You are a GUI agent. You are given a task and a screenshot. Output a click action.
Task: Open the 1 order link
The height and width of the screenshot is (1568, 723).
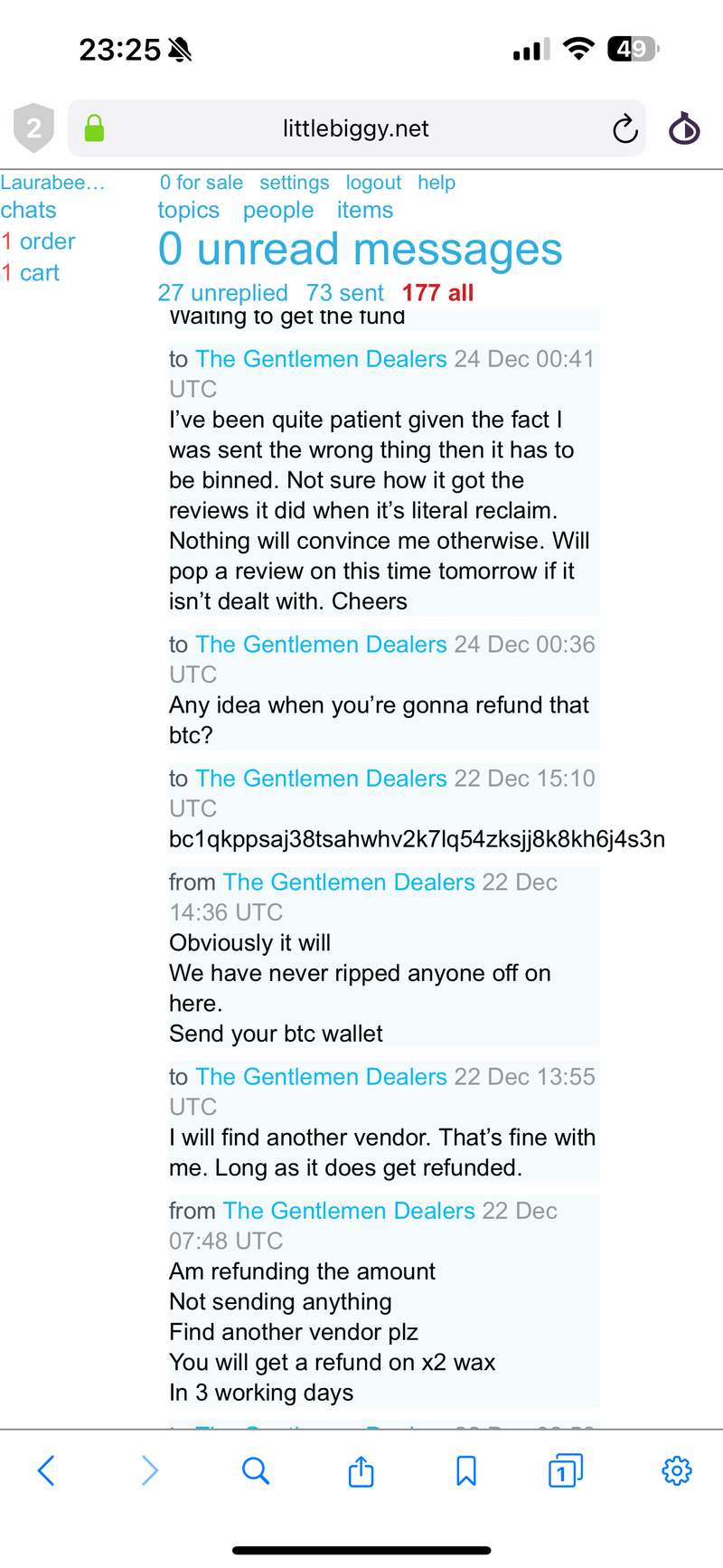coord(39,241)
